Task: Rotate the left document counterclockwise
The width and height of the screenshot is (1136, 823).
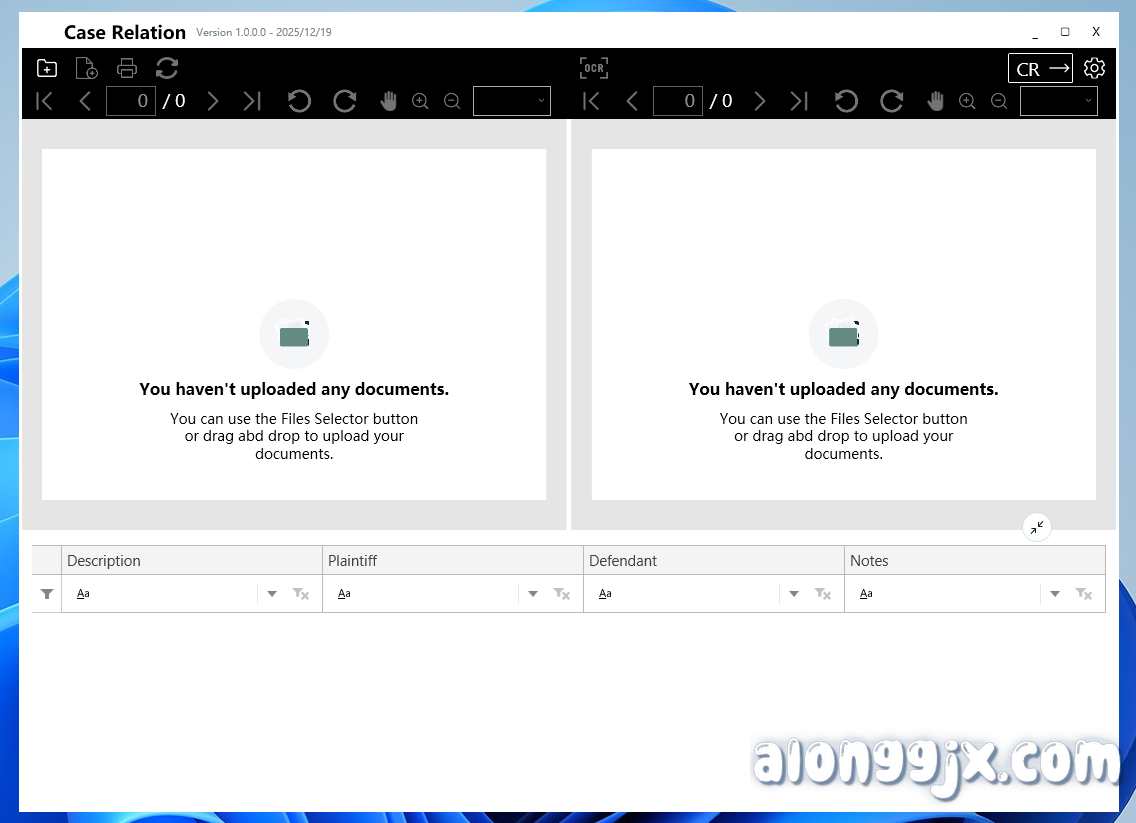Action: click(x=299, y=101)
